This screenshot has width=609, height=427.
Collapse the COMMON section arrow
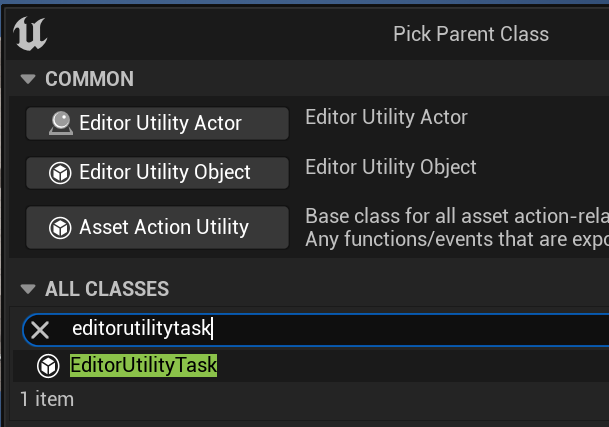click(x=28, y=79)
